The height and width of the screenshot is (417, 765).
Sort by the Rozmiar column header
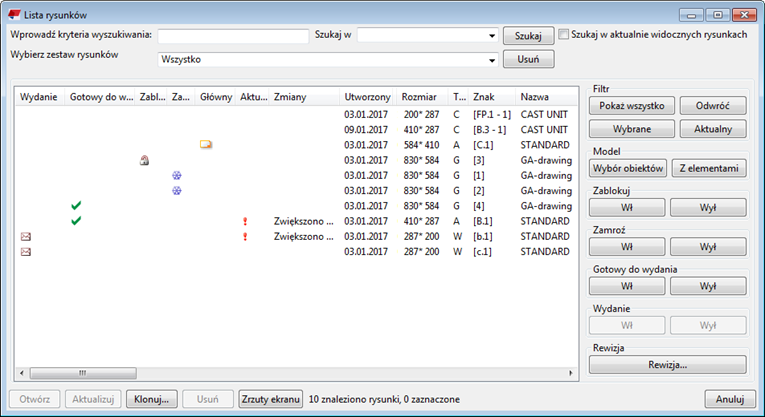pos(422,97)
